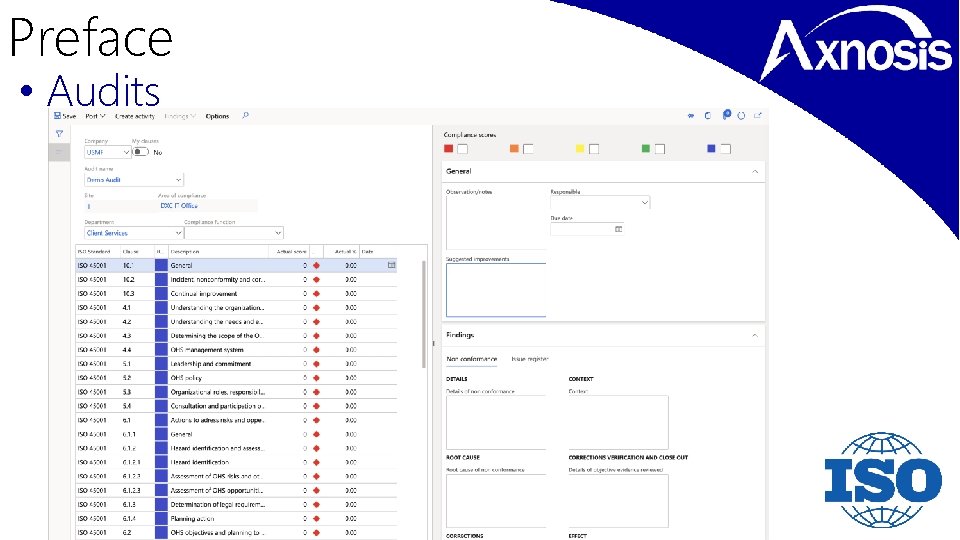Sort by the Description column header
Image resolution: width=960 pixels, height=540 pixels.
[x=185, y=252]
